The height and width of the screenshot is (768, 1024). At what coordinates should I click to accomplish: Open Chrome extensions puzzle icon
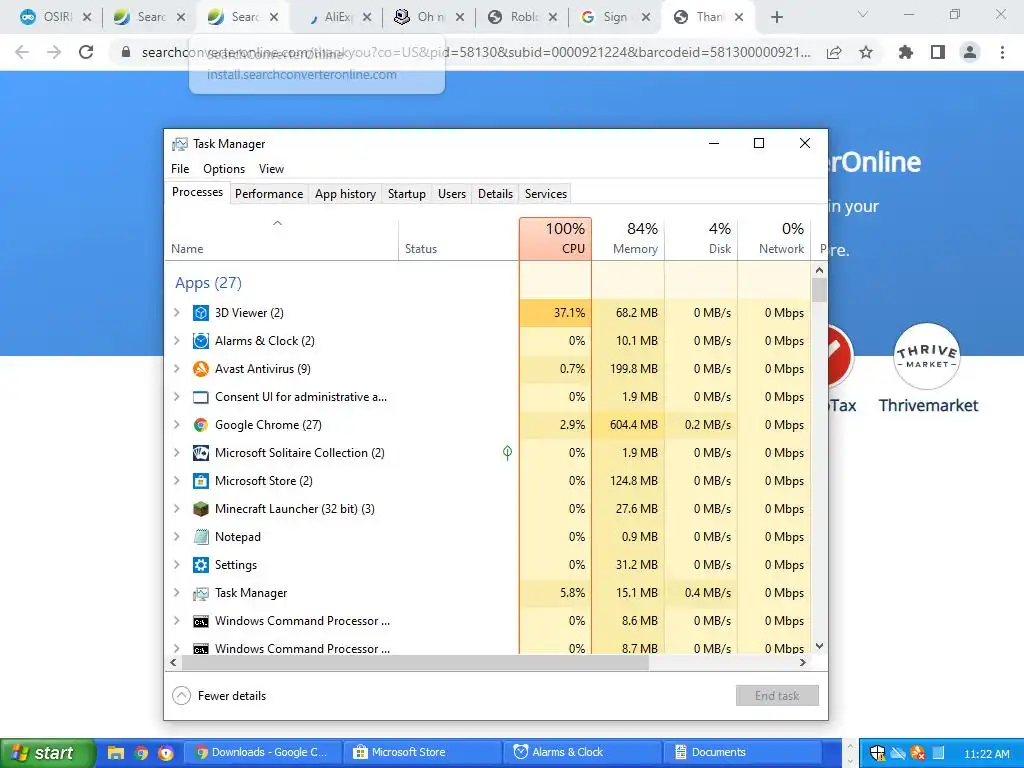[905, 52]
